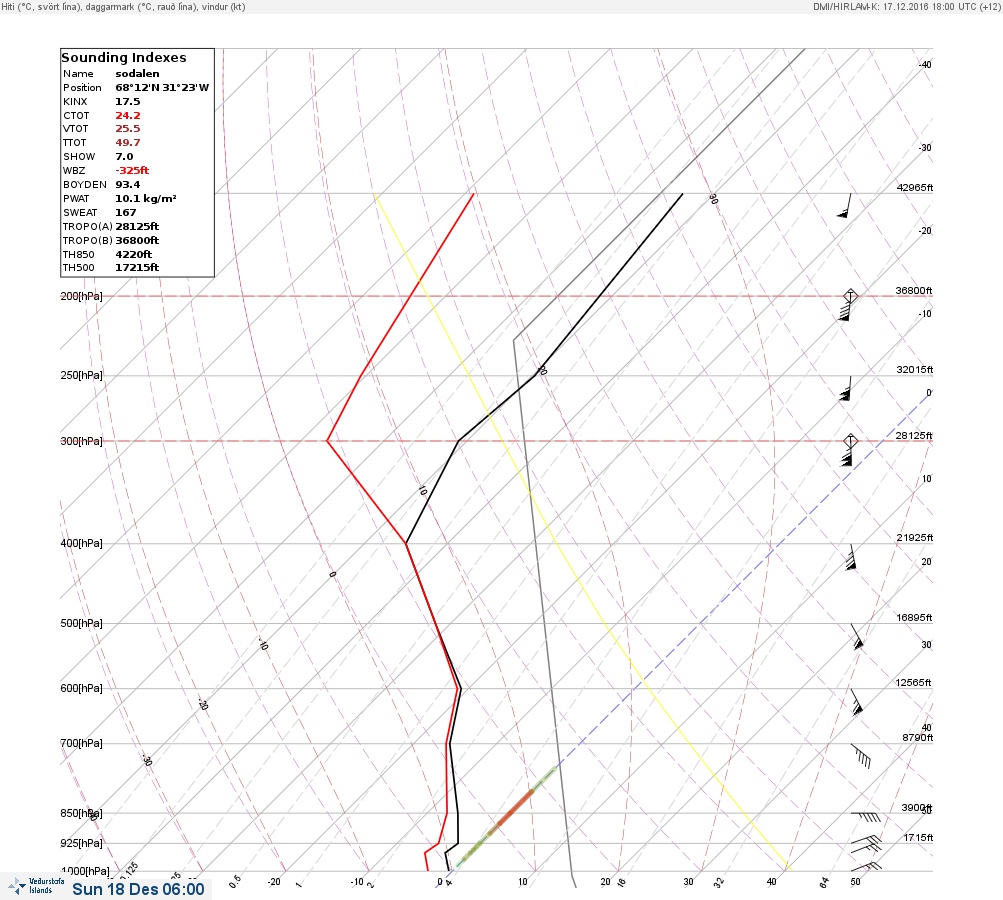The image size is (1003, 900).
Task: Click the 21925ft altitude label
Action: (x=915, y=537)
